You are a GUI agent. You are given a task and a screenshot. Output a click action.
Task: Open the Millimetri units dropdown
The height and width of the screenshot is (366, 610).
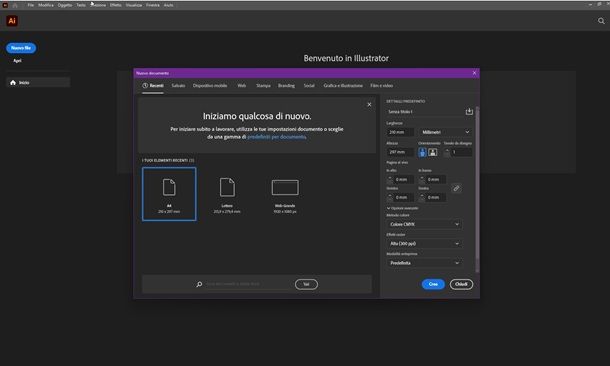(x=445, y=132)
